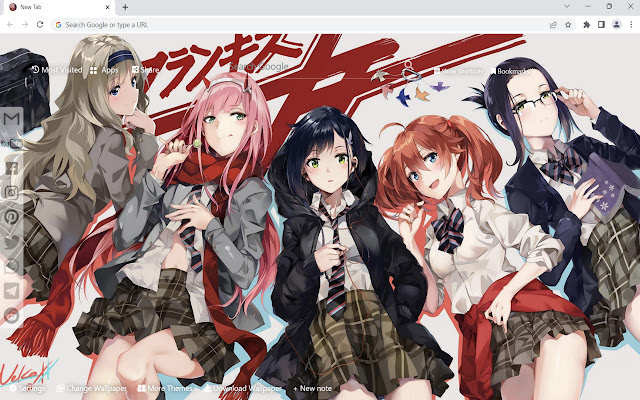Open the Most Visited sites list
The width and height of the screenshot is (640, 400).
pos(57,70)
